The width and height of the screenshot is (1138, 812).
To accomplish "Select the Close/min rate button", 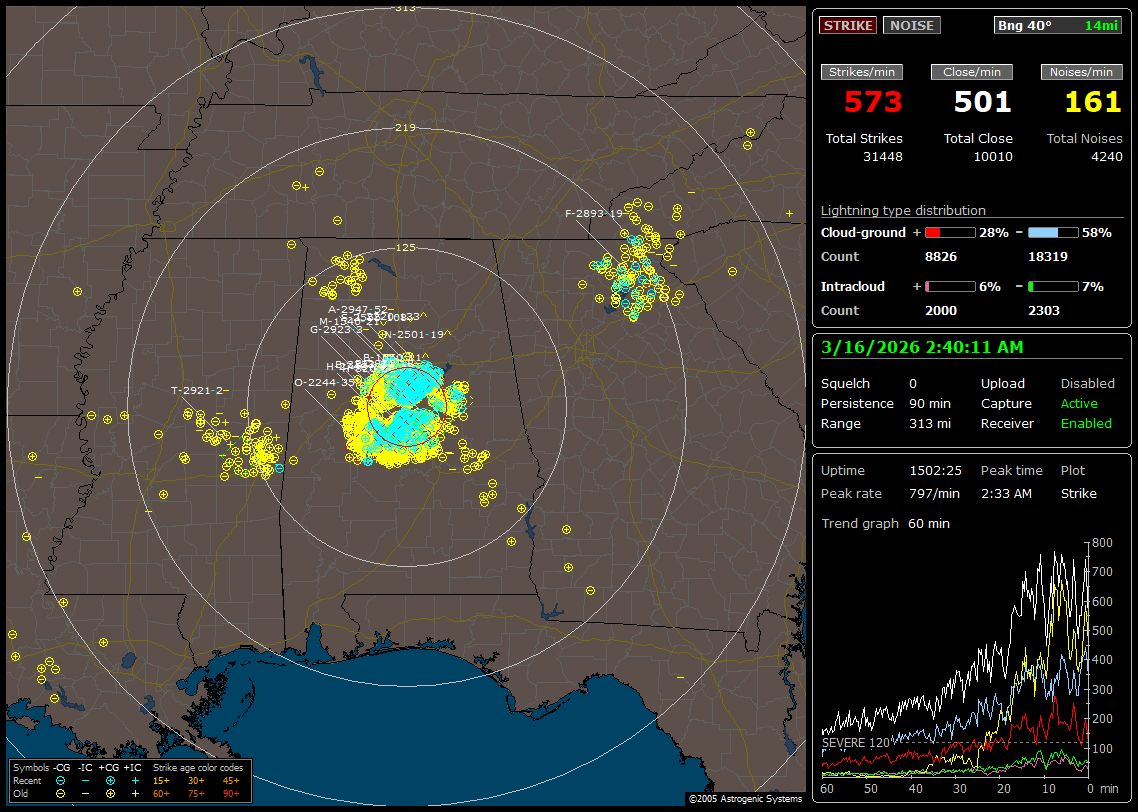I will click(x=972, y=72).
